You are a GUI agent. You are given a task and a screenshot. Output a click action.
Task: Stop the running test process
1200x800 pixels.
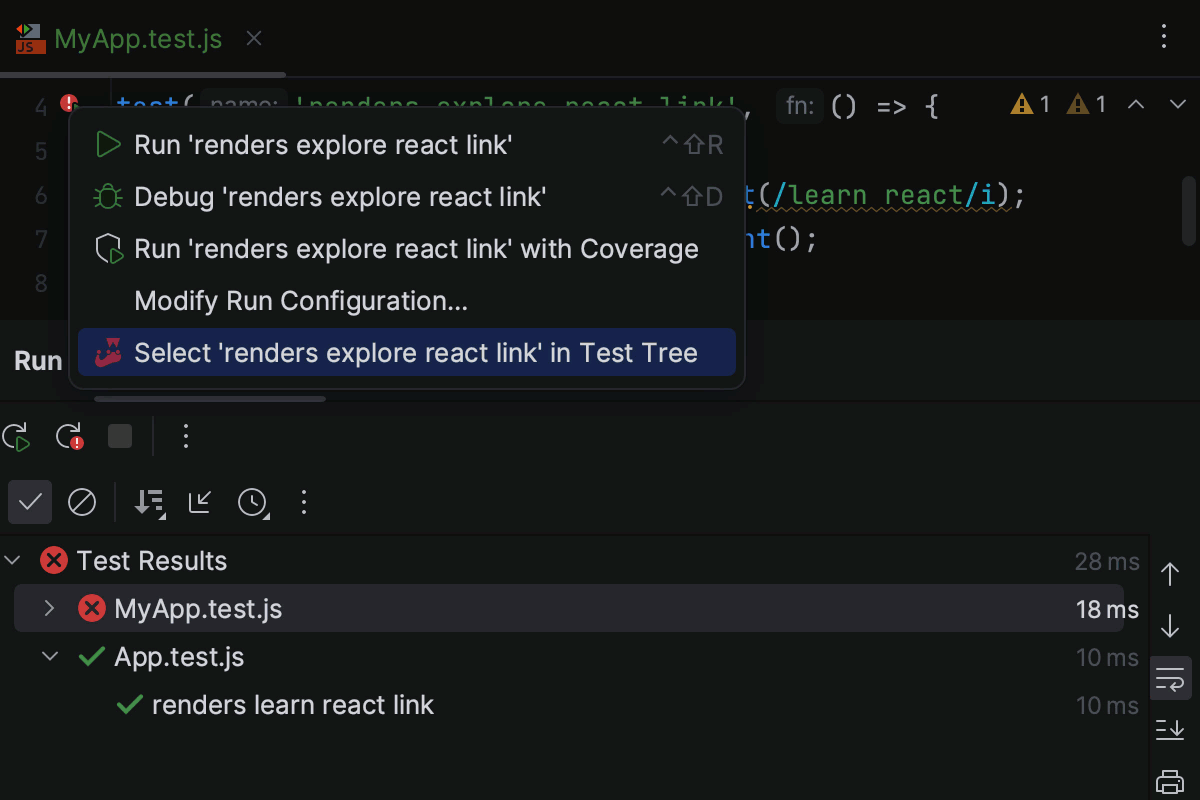pos(119,436)
